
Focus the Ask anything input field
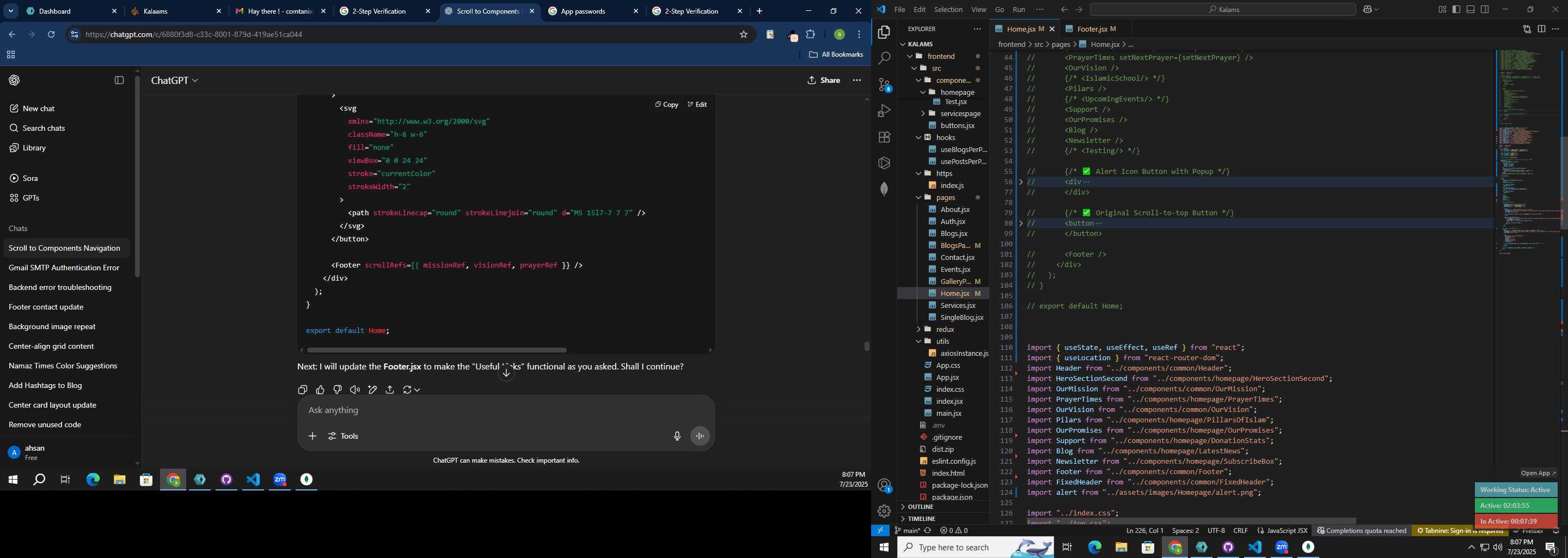point(505,410)
